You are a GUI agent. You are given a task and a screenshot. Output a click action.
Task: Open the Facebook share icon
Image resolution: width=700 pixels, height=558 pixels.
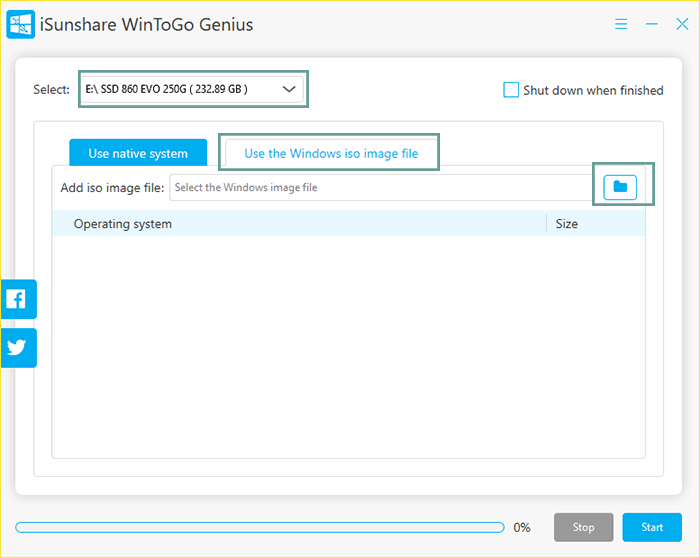click(x=18, y=299)
